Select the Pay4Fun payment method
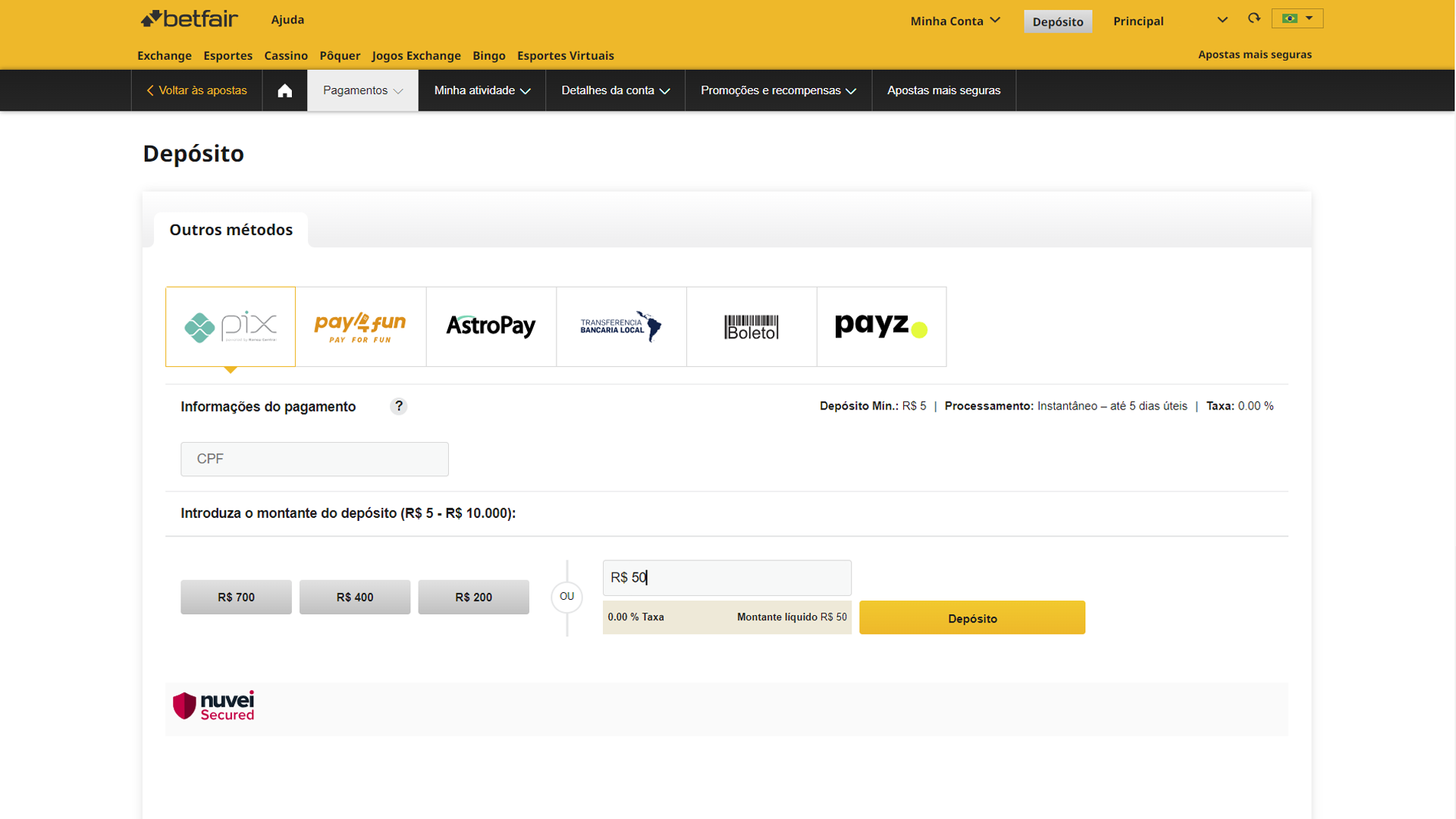Screen dimensions: 1456x819 (x=361, y=327)
